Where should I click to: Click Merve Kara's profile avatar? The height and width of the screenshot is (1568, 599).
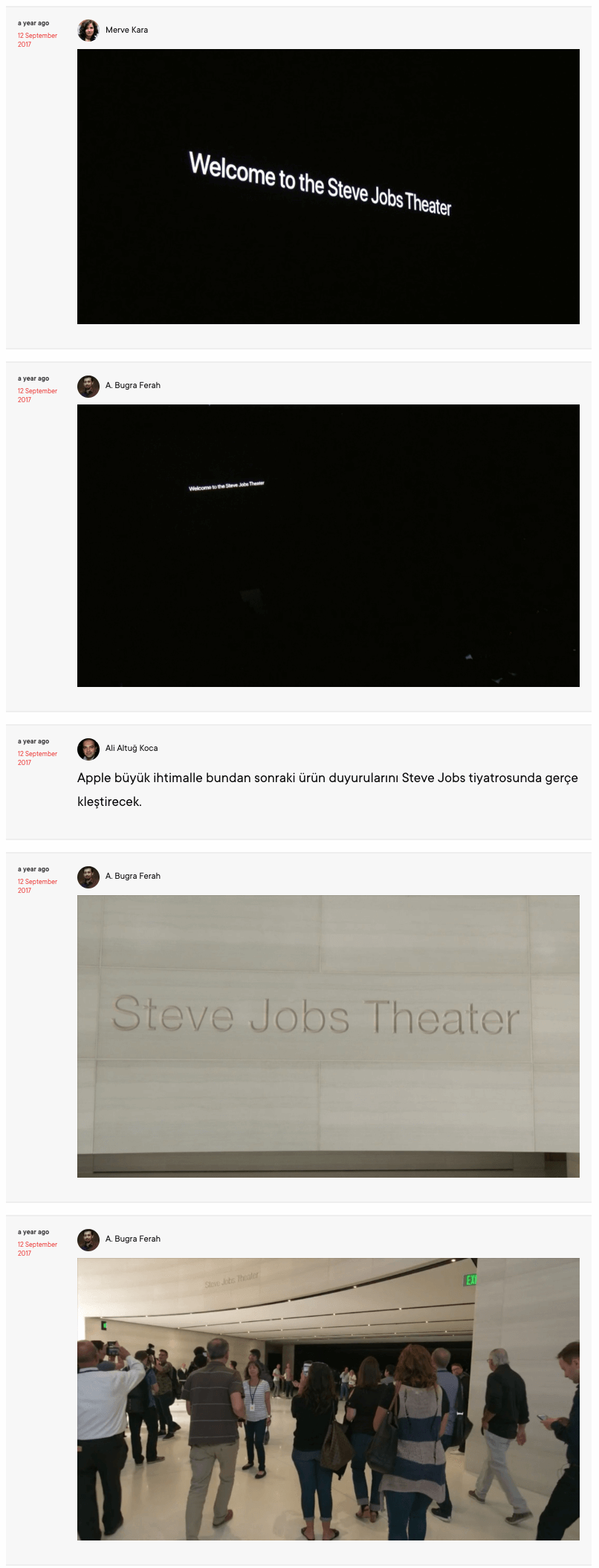[88, 30]
